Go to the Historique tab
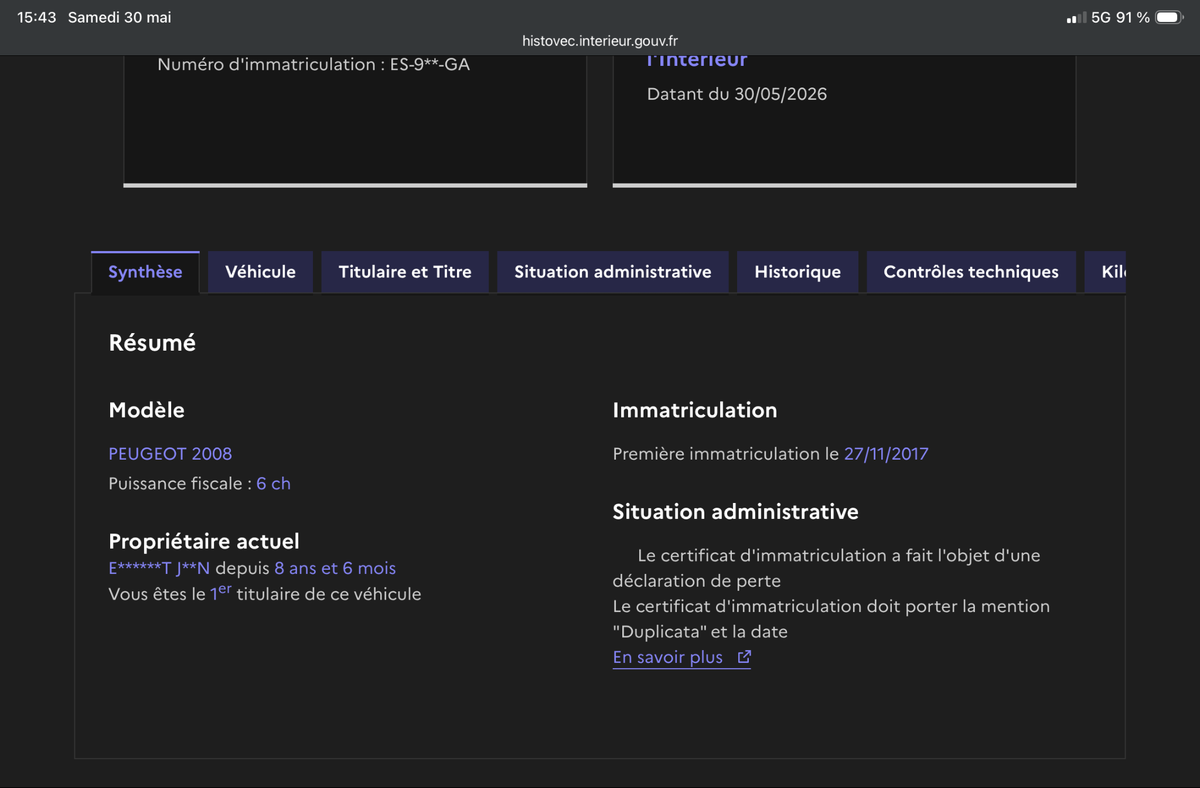This screenshot has height=788, width=1200. 797,272
